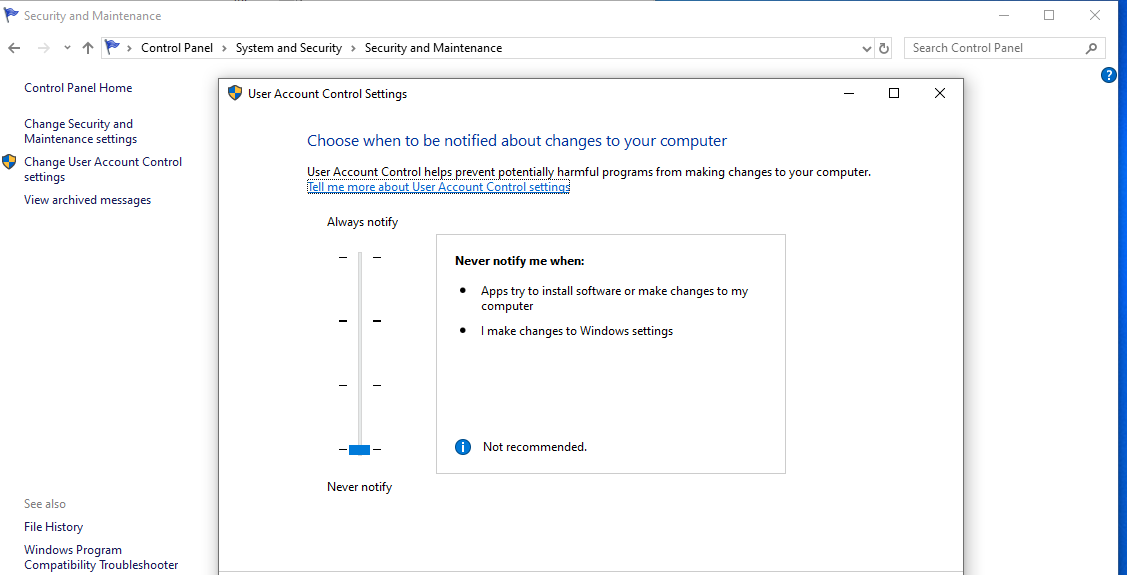Set UAC slider to Always notify tick

coord(360,257)
